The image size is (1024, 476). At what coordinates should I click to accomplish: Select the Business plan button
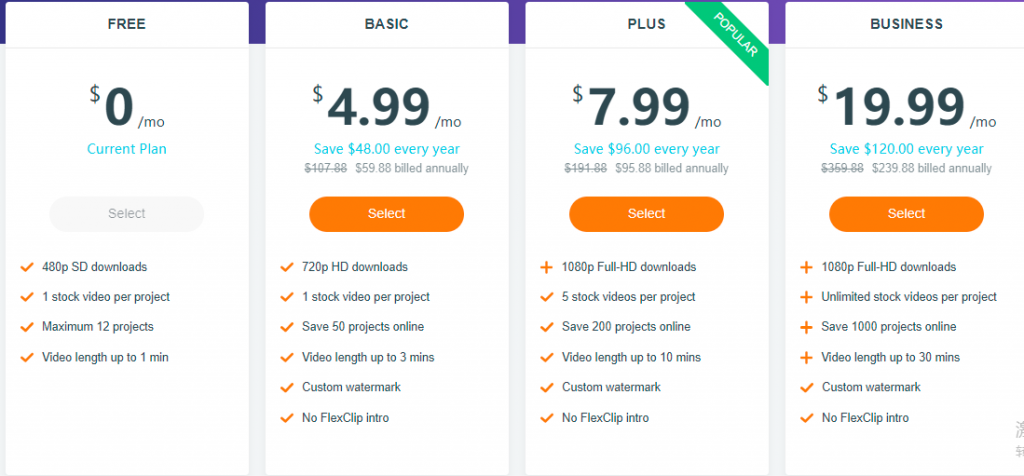(x=906, y=214)
